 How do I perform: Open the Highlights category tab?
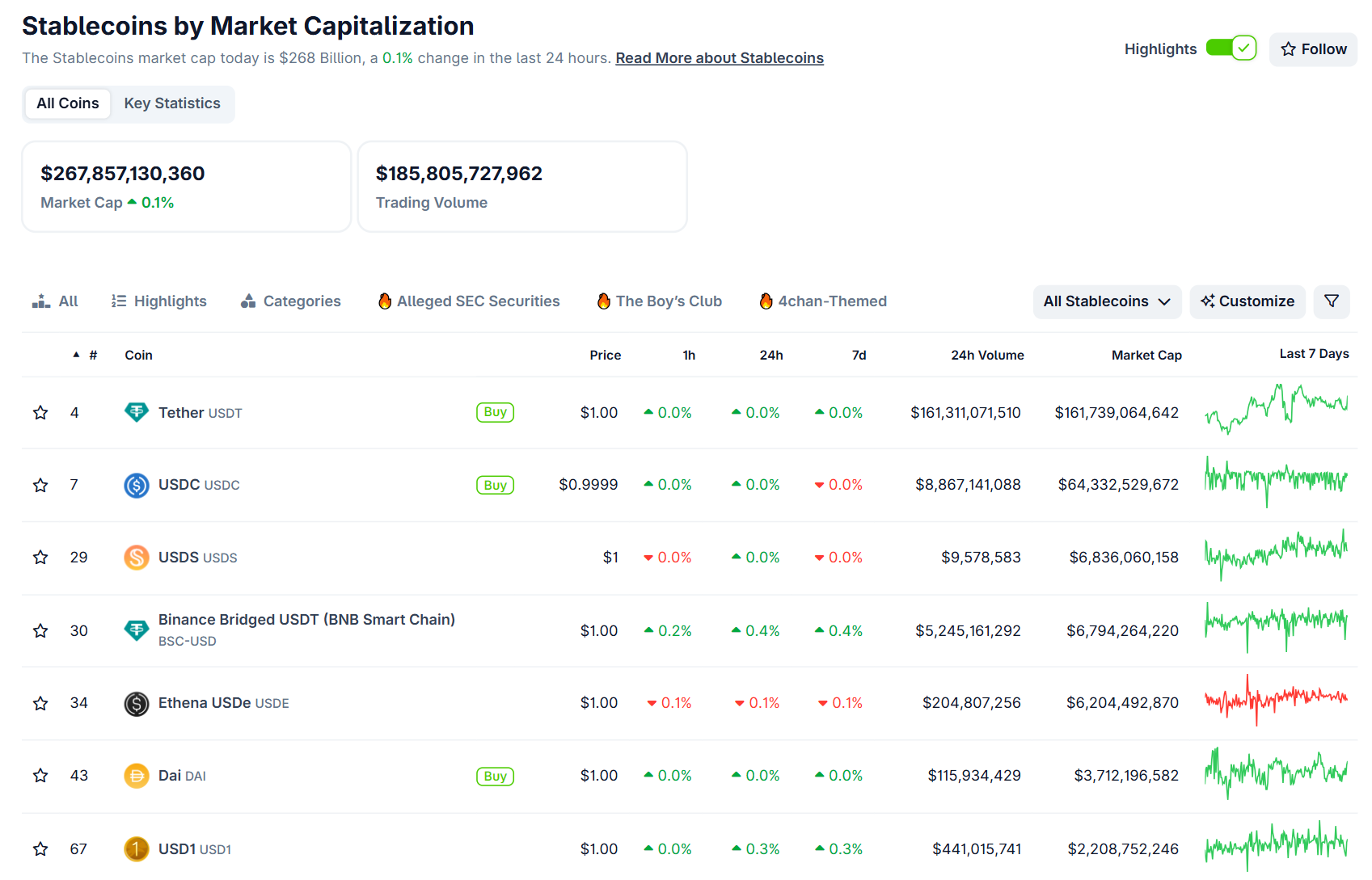(x=159, y=301)
